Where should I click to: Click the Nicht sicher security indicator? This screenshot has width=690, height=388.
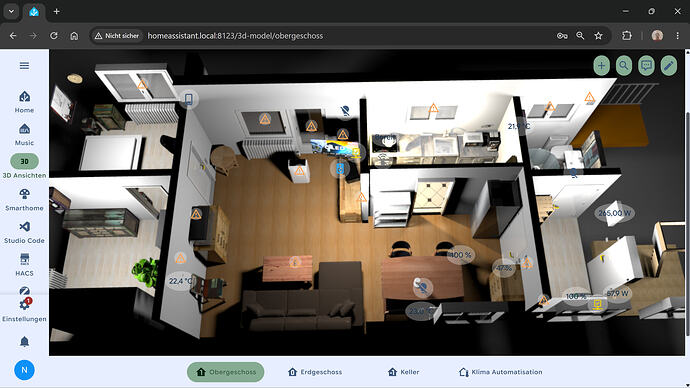tap(117, 36)
